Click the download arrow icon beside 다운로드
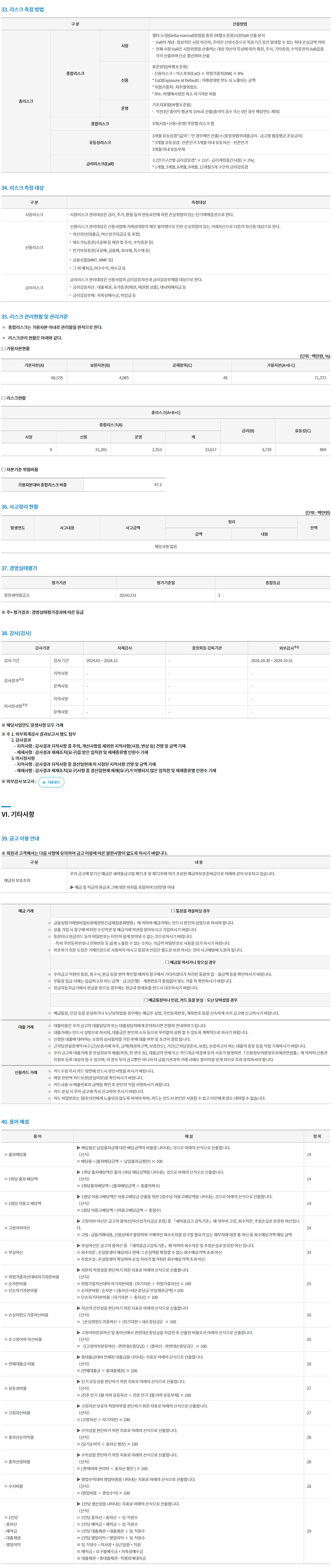Image resolution: width=332 pixels, height=1568 pixels. click(44, 782)
